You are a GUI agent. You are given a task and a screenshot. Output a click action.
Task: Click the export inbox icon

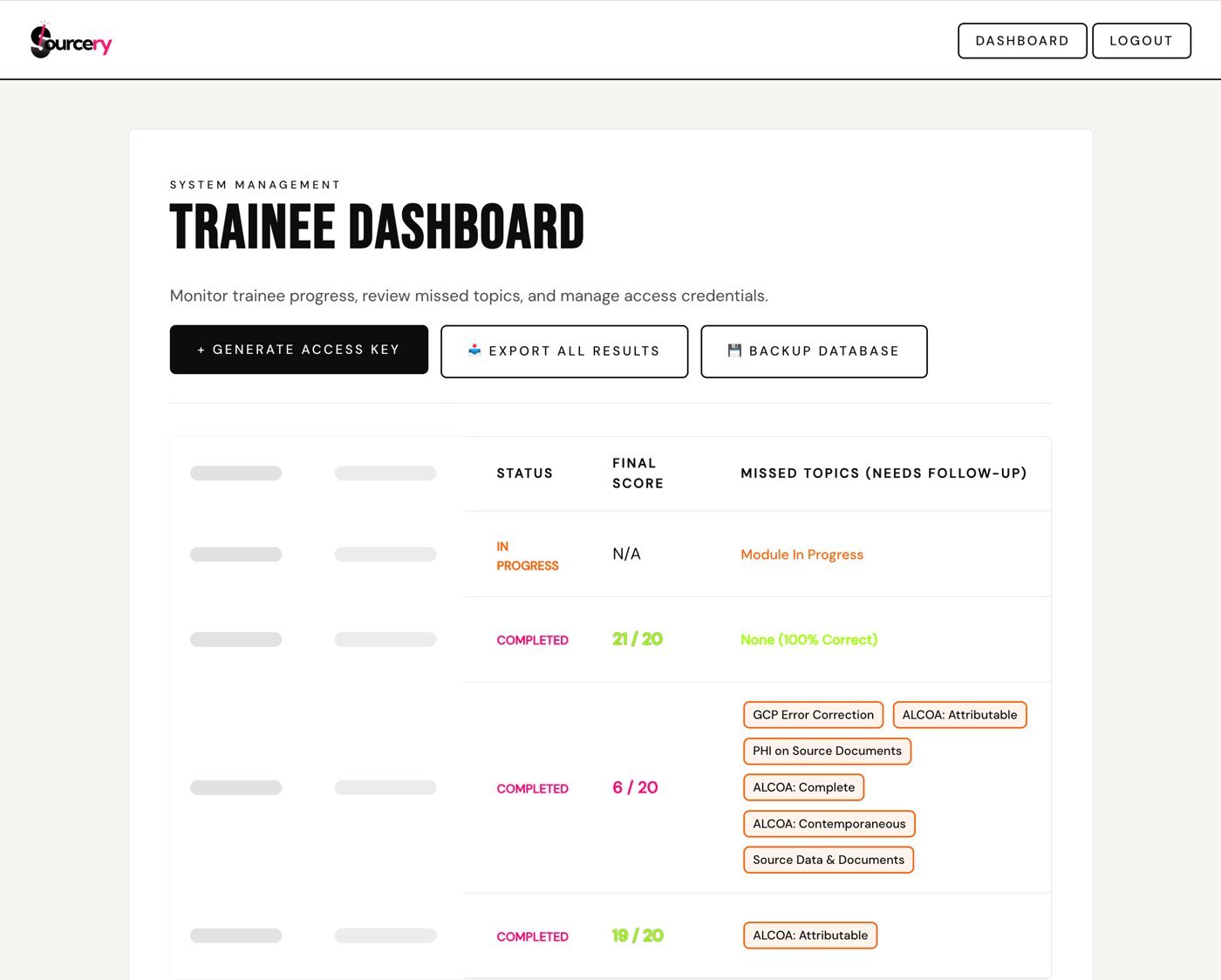[x=474, y=350]
